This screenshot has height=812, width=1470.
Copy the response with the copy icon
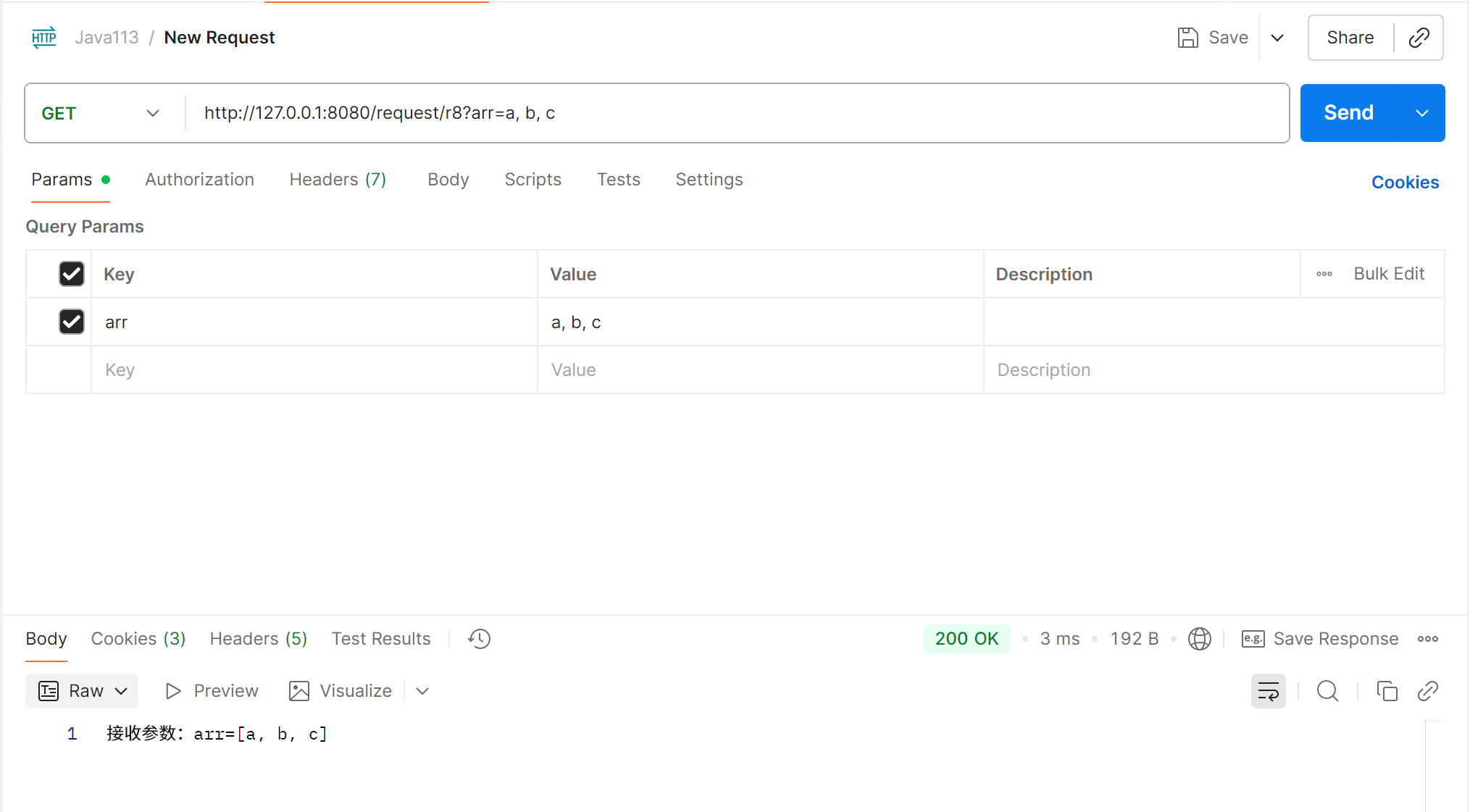pyautogui.click(x=1387, y=691)
